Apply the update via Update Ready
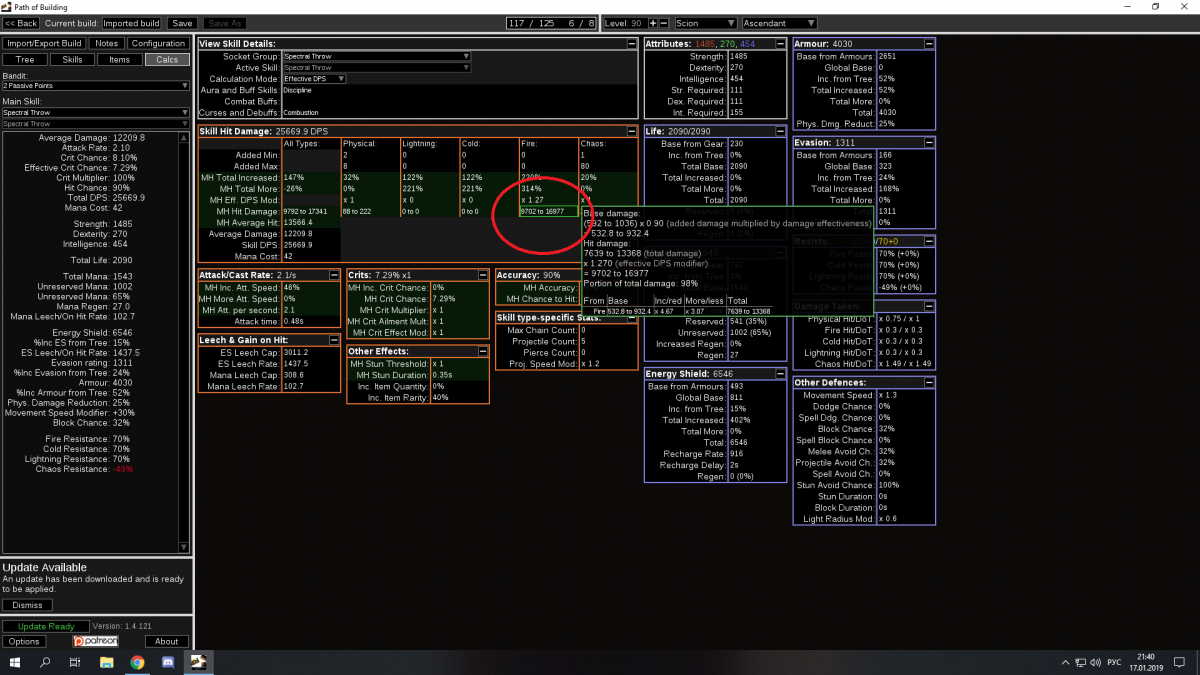 point(47,627)
